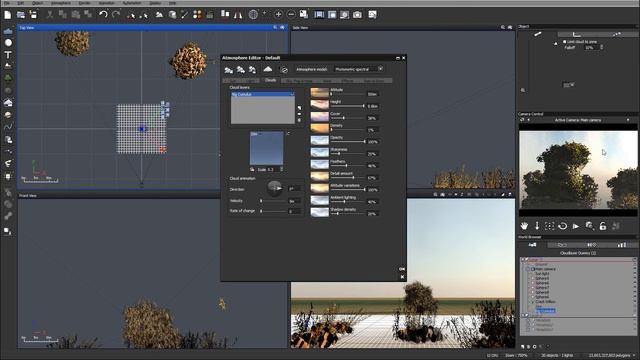Click the Cut scissors icon in toolbar
The width and height of the screenshot is (640, 360).
(x=50, y=15)
